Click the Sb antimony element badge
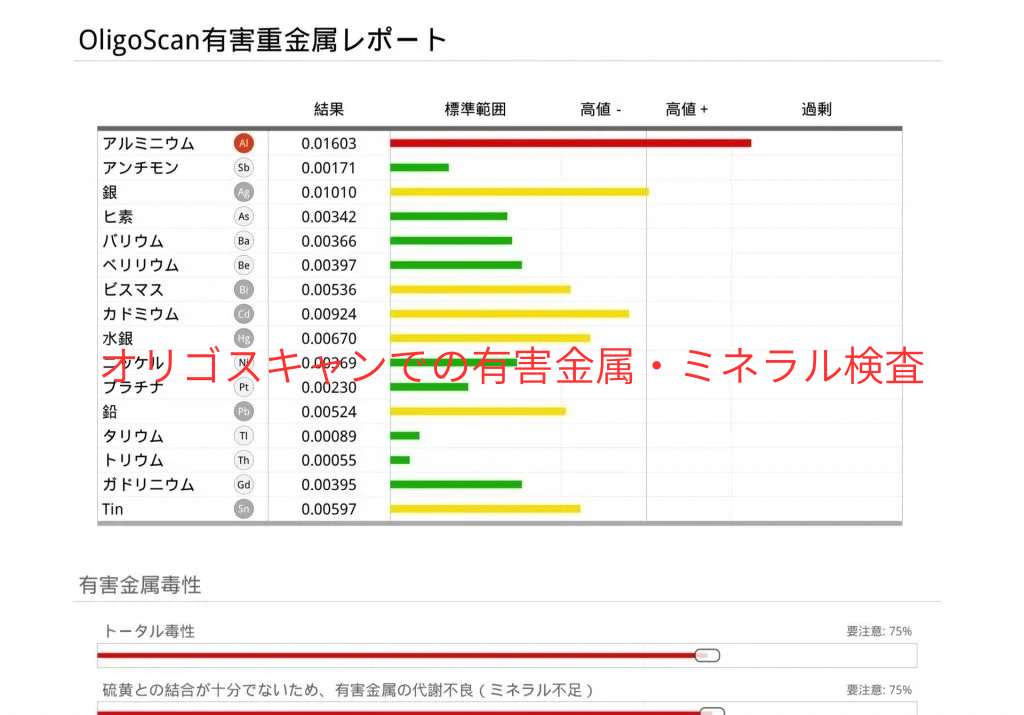 tap(244, 168)
